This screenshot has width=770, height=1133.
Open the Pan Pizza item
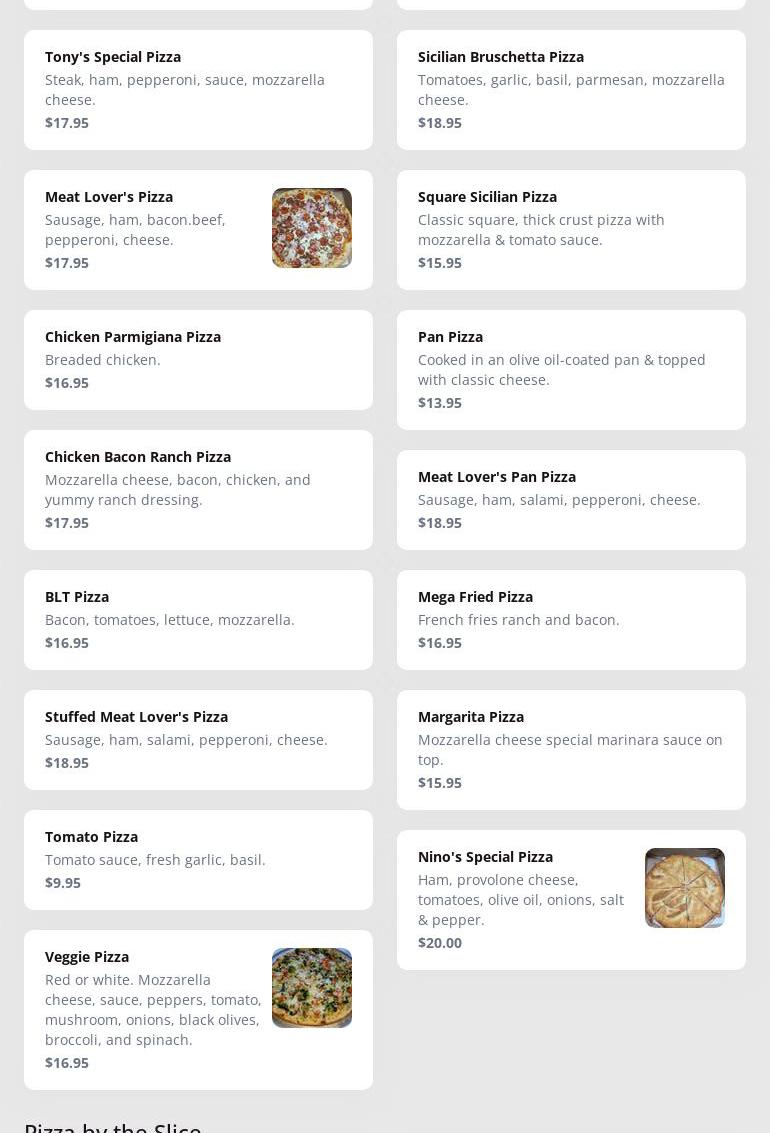[571, 370]
